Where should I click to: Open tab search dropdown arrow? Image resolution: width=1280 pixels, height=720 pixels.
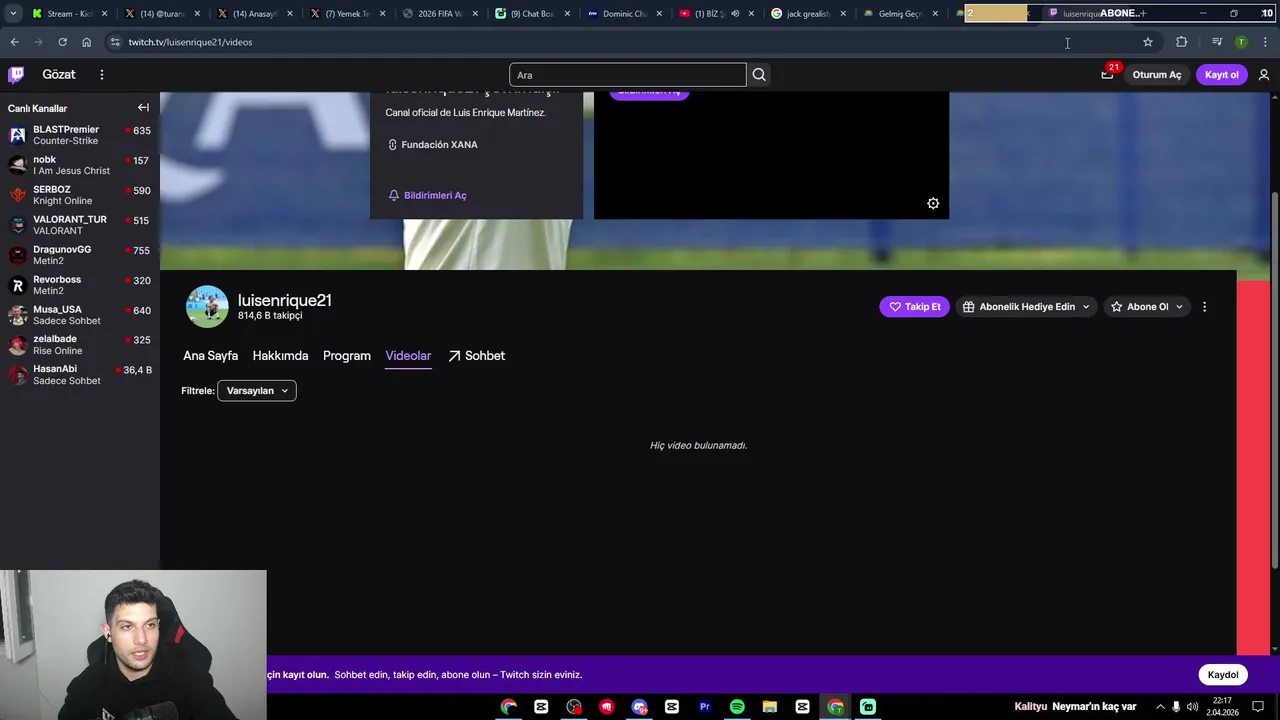[x=13, y=13]
